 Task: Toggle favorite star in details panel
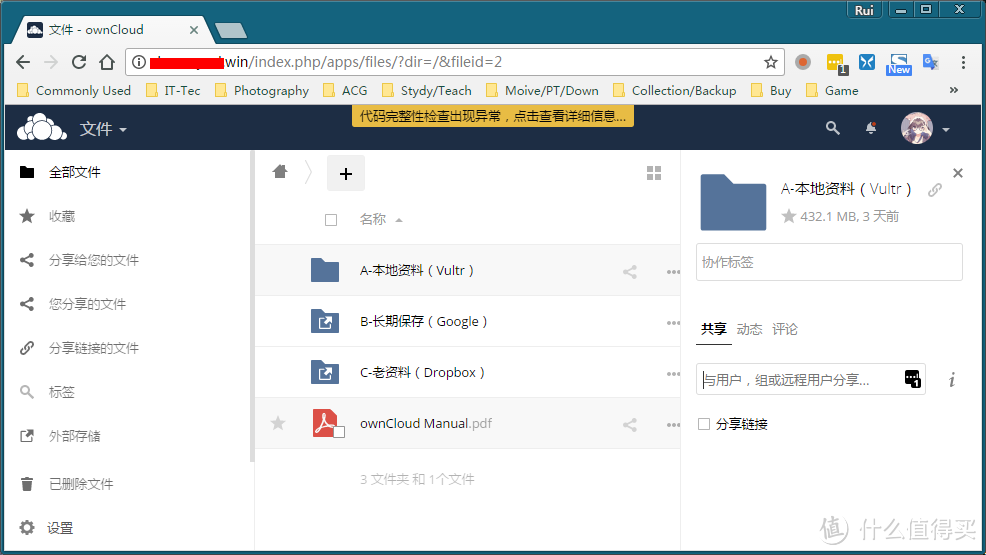coord(789,216)
